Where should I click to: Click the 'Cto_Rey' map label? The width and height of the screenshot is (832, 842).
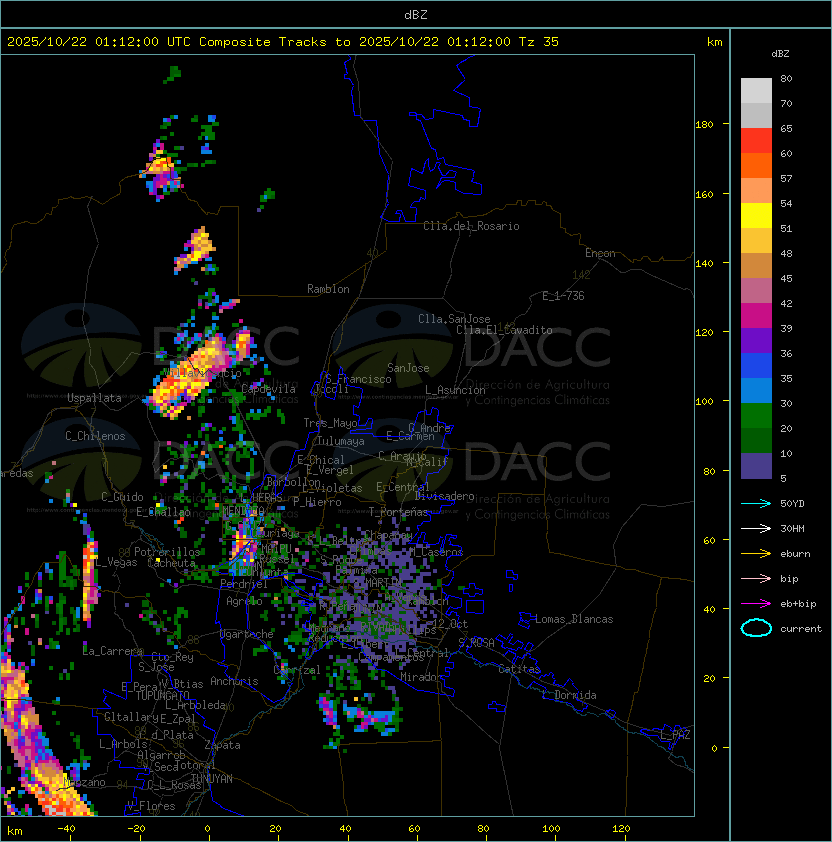coord(172,657)
